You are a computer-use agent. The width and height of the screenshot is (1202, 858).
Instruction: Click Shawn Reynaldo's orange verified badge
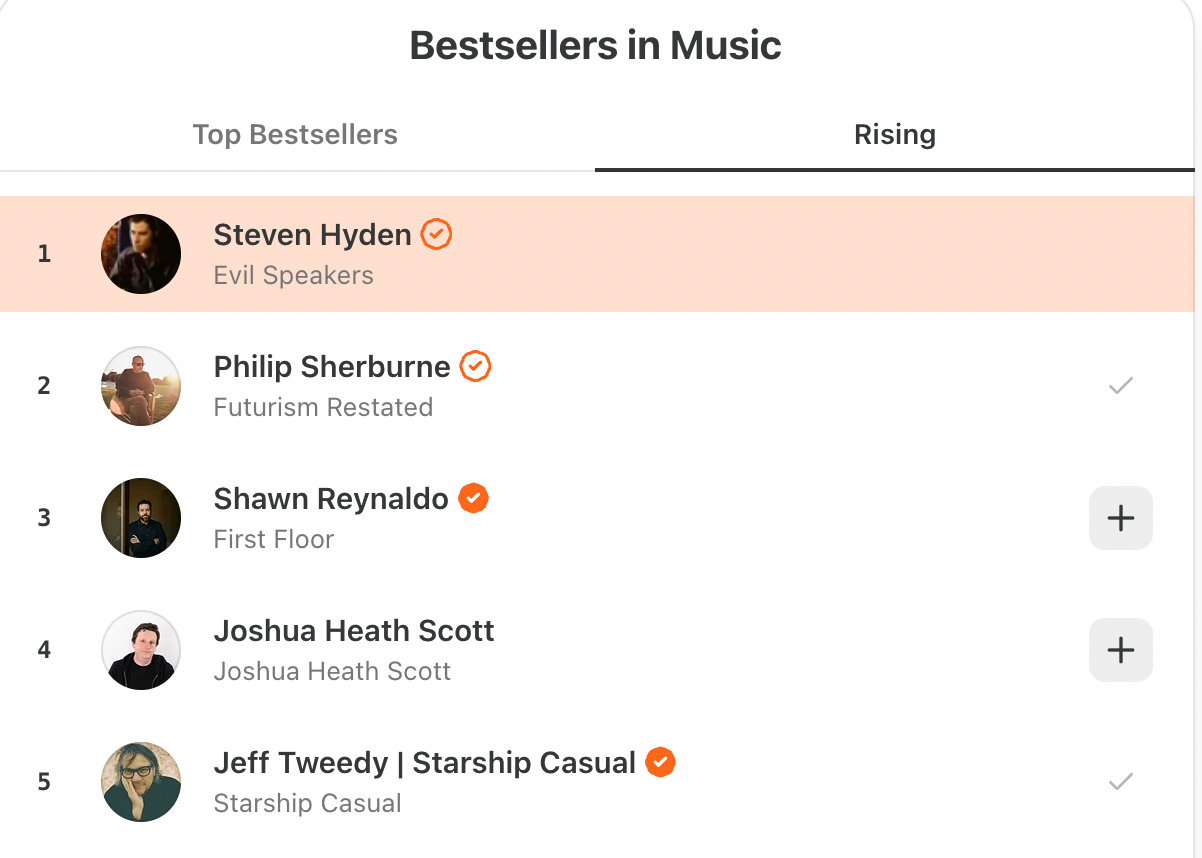click(473, 498)
